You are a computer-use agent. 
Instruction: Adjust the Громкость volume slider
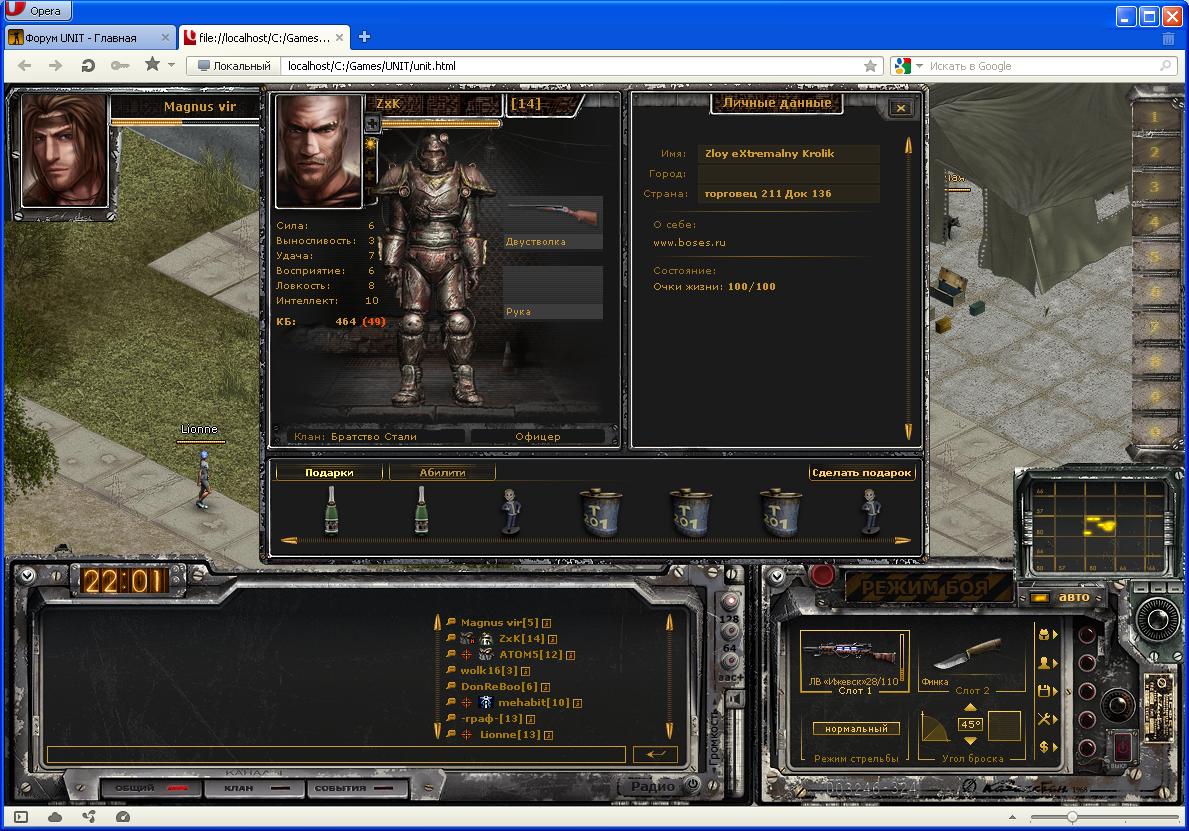733,745
